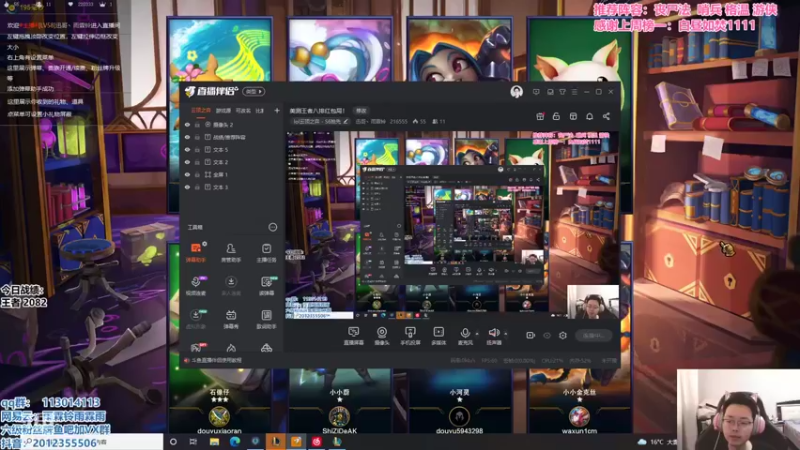Image resolution: width=800 pixels, height=450 pixels.
Task: Open the box icon left of the bell
Action: [x=573, y=116]
